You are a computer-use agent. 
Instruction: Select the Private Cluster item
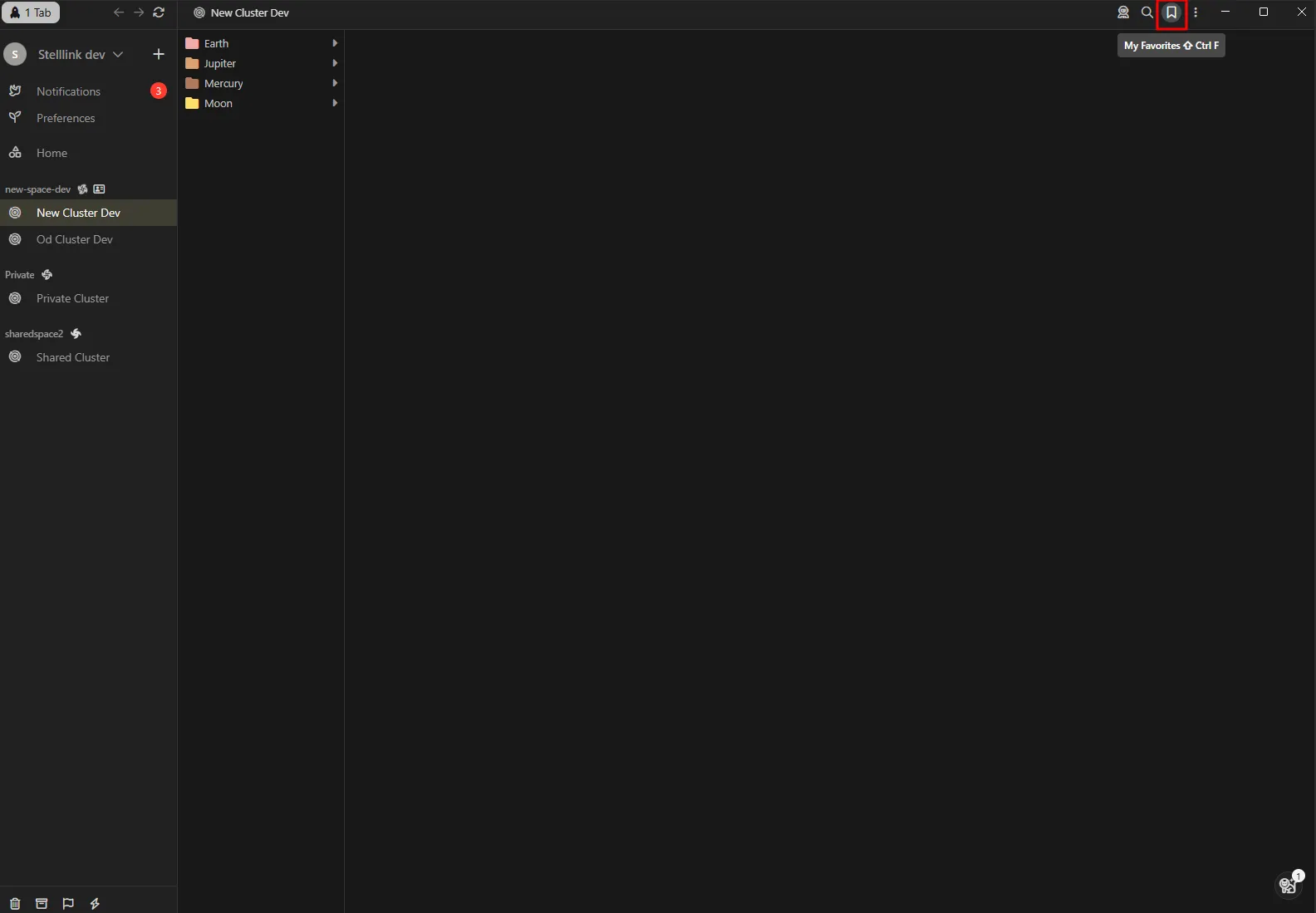[72, 298]
